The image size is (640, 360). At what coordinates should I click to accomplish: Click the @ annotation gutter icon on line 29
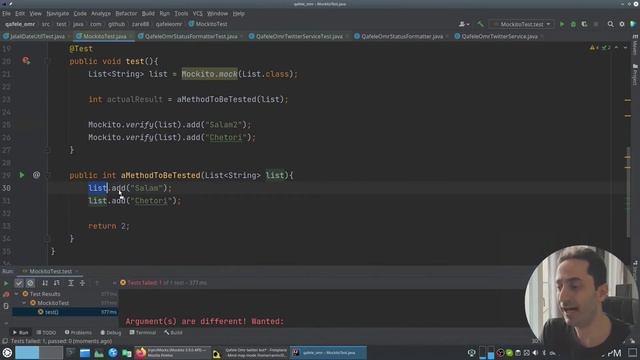click(36, 175)
